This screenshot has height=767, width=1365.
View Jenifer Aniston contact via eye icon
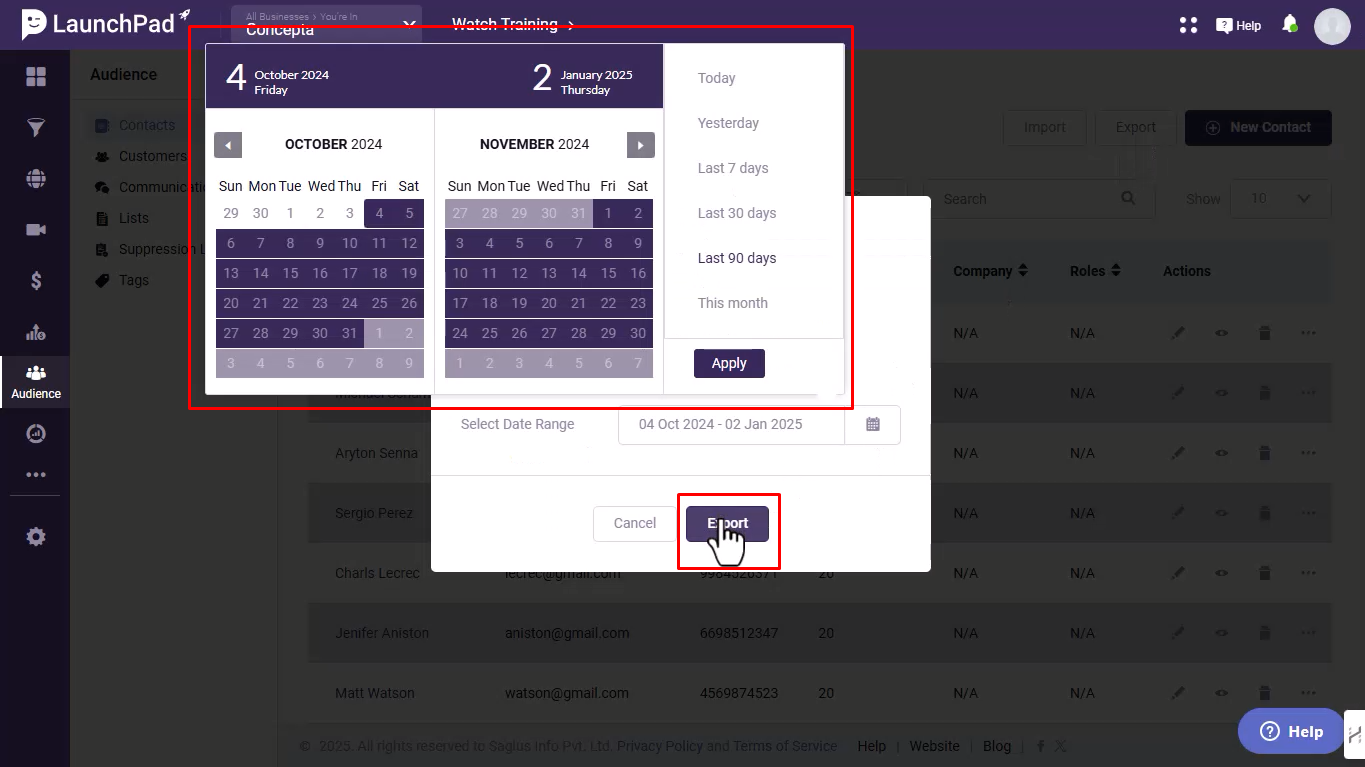tap(1222, 633)
